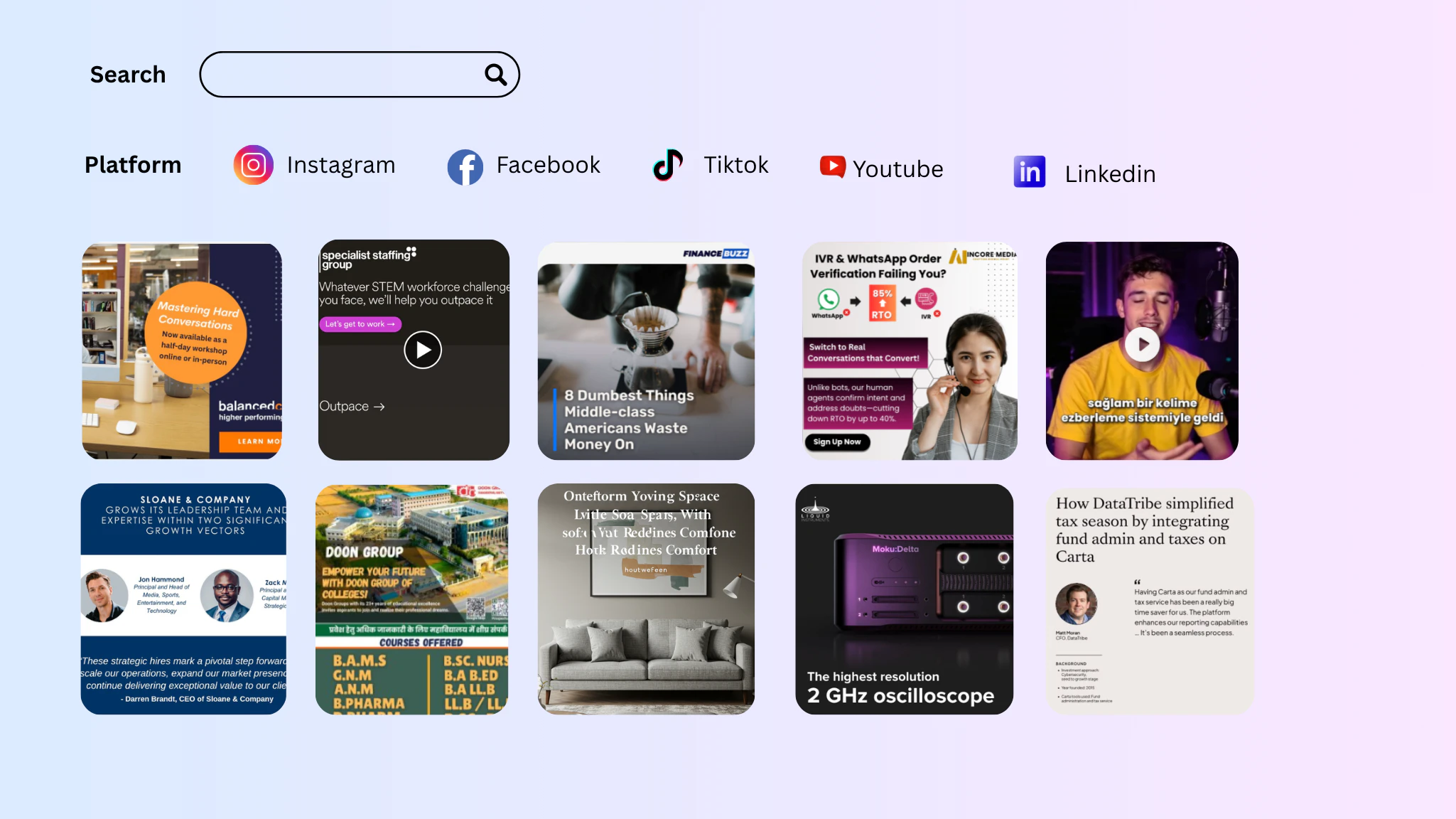
Task: Play the yellow shirt man video
Action: coord(1143,344)
